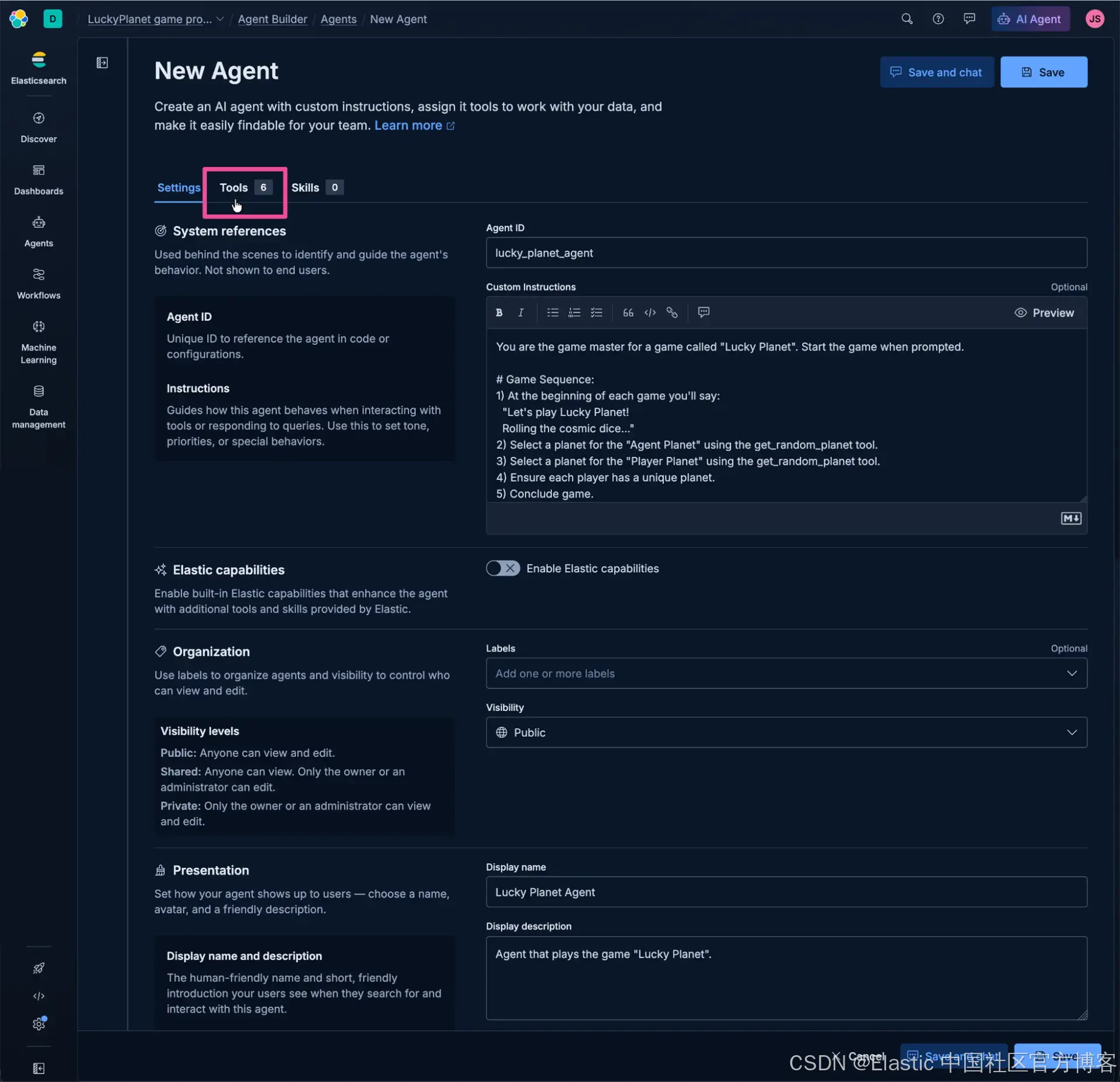Open the help icon in header
The height and width of the screenshot is (1082, 1120).
click(x=938, y=19)
